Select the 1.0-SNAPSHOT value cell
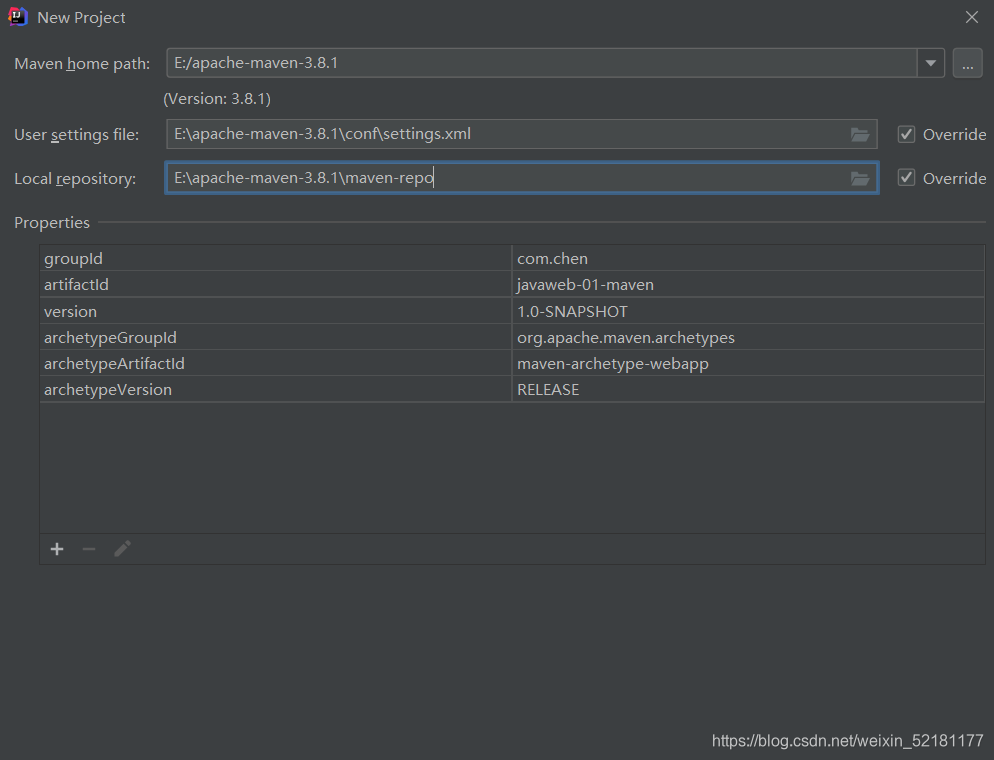The image size is (994, 760). pyautogui.click(x=748, y=311)
